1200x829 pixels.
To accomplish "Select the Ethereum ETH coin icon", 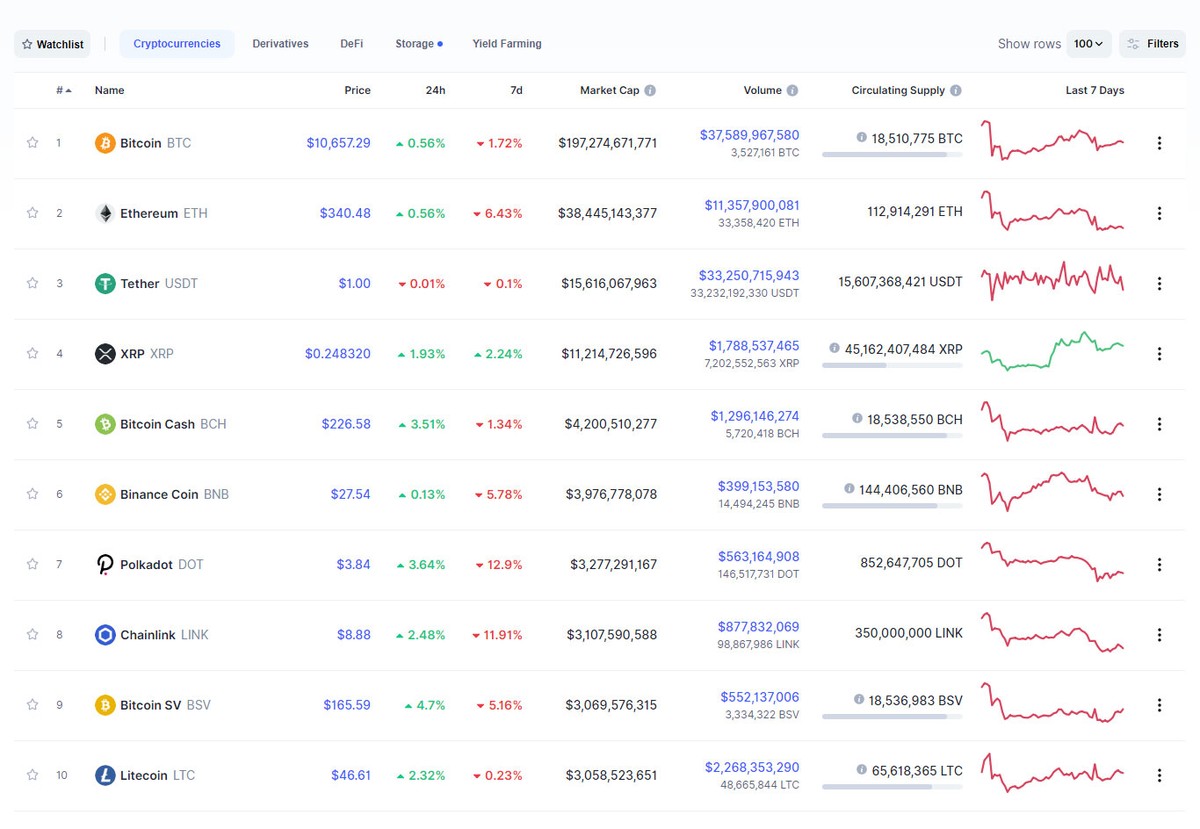I will (x=105, y=213).
